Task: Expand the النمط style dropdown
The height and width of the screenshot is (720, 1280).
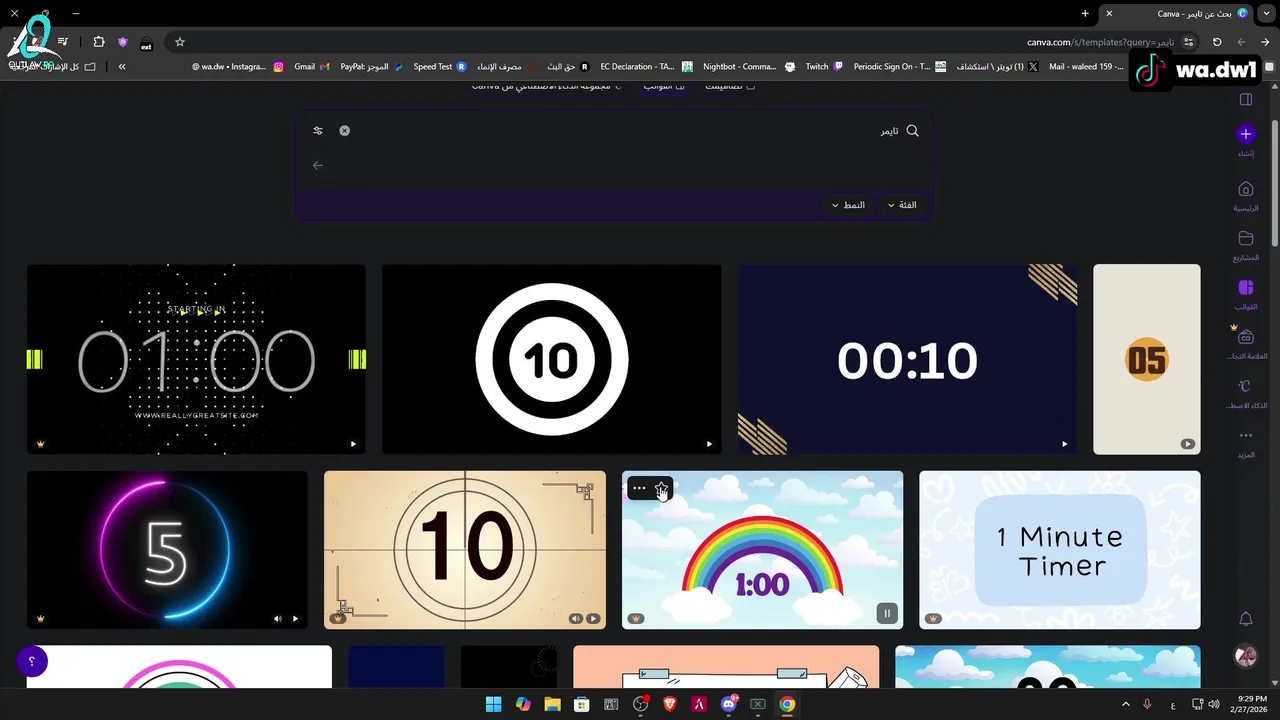Action: [x=848, y=205]
